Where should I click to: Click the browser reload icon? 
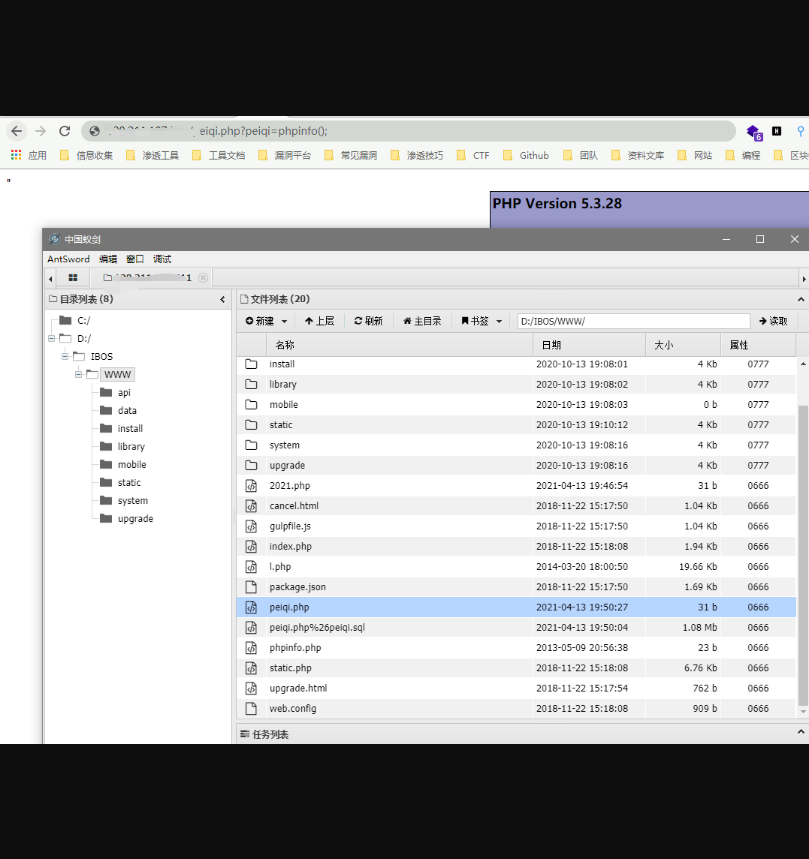point(65,131)
